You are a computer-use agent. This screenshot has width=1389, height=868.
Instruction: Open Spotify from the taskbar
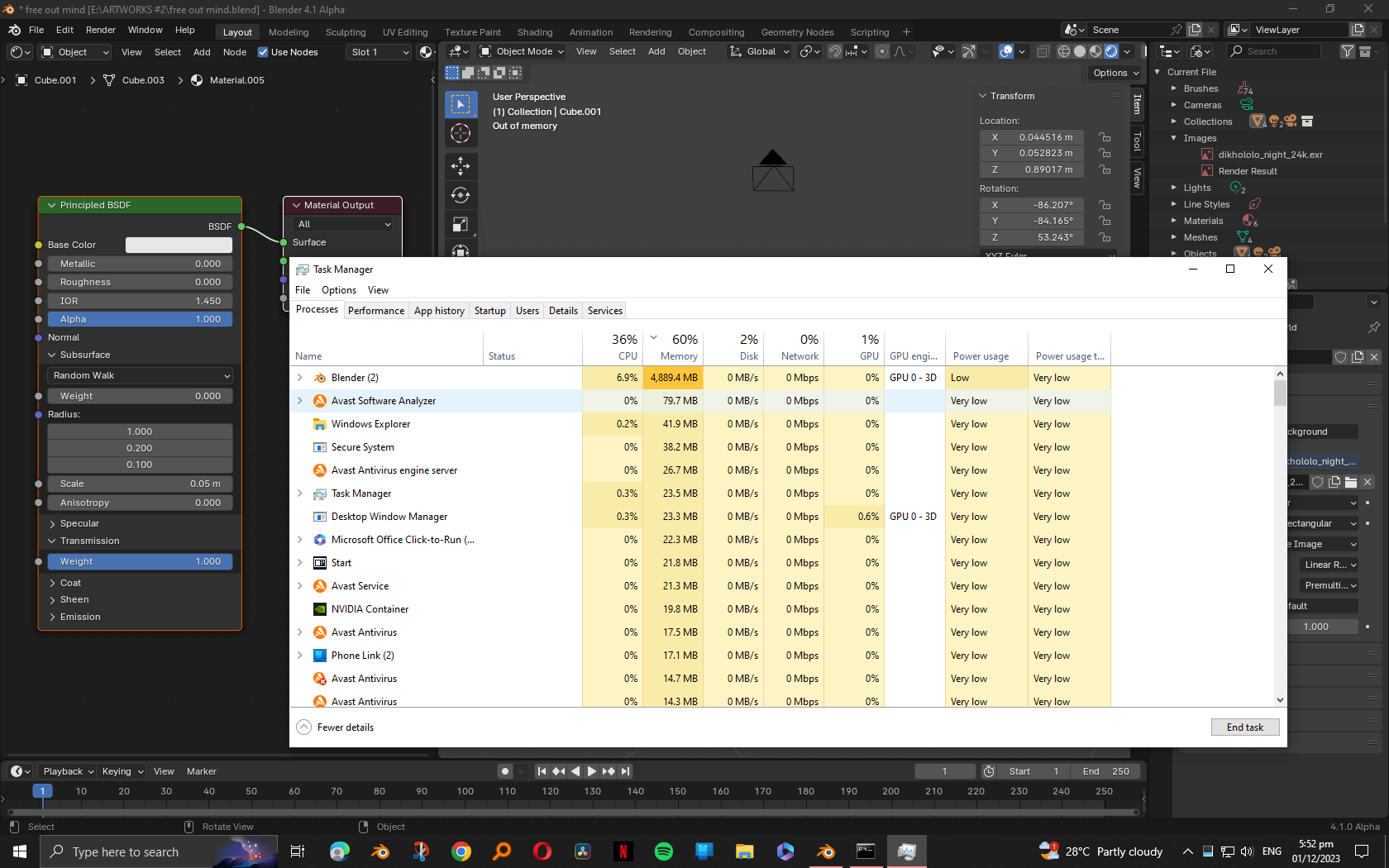click(663, 851)
